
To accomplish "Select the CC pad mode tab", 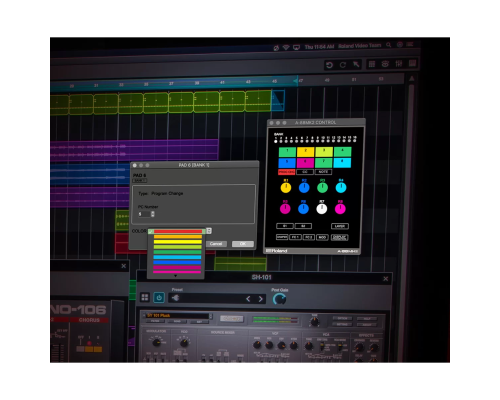I will [x=305, y=172].
